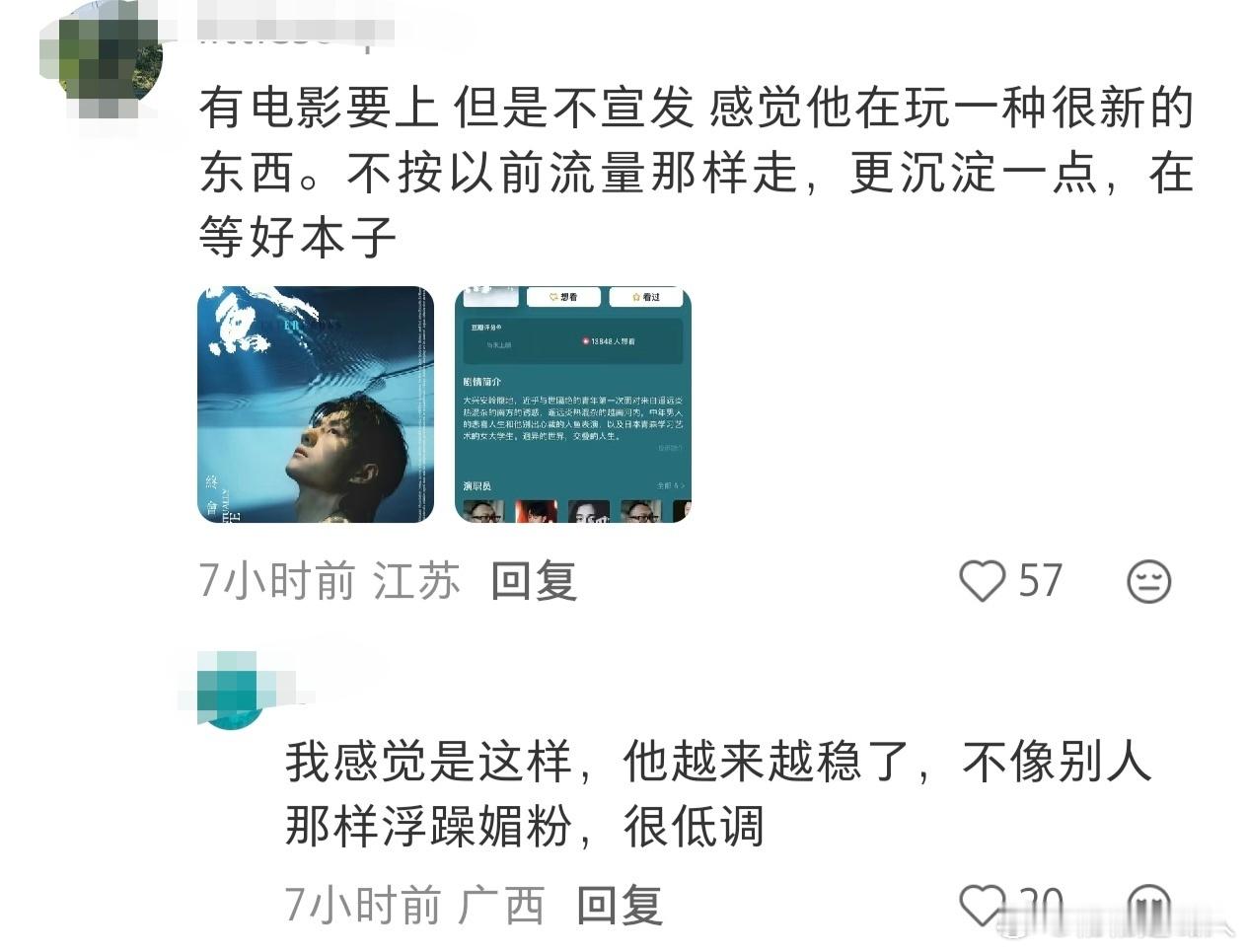The height and width of the screenshot is (952, 1247).
Task: Like the Guangxi reply using its heart icon
Action: click(982, 903)
